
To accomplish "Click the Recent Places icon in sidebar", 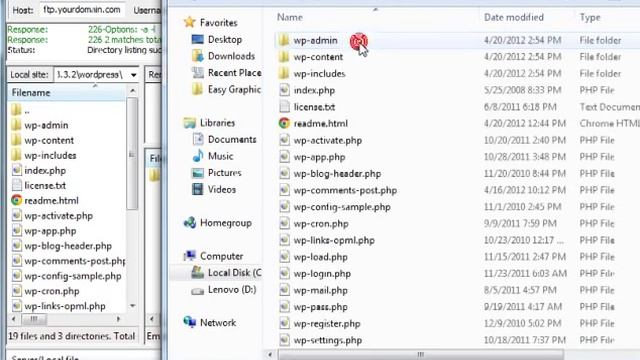I will [x=198, y=73].
